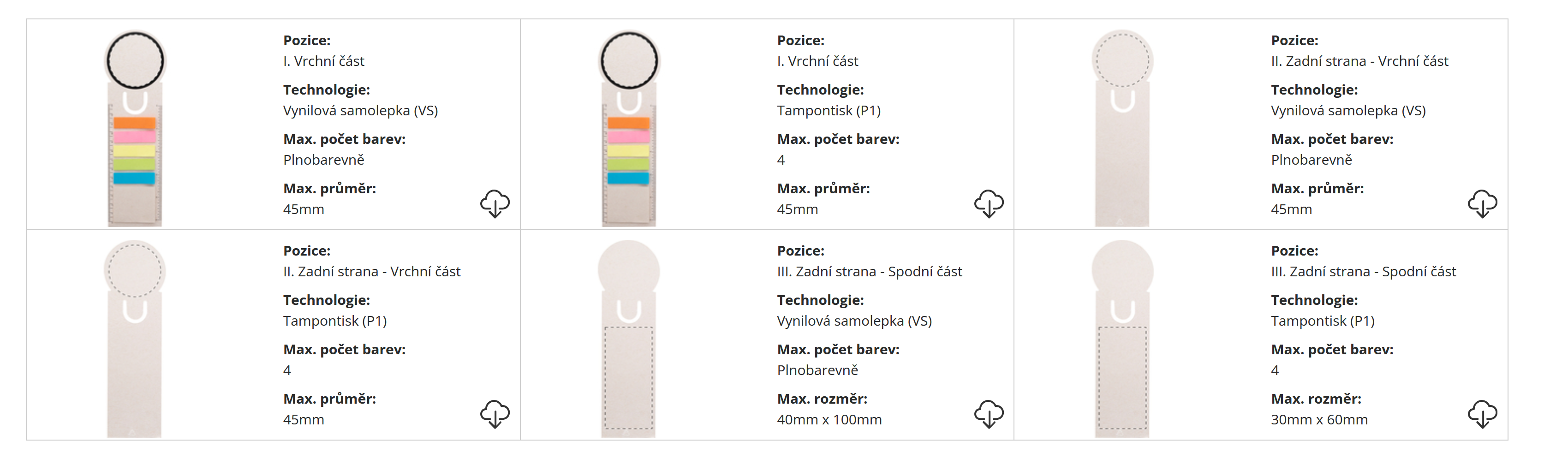
Task: Open product image for I. Vrchní část Tampontisk
Action: tap(629, 128)
